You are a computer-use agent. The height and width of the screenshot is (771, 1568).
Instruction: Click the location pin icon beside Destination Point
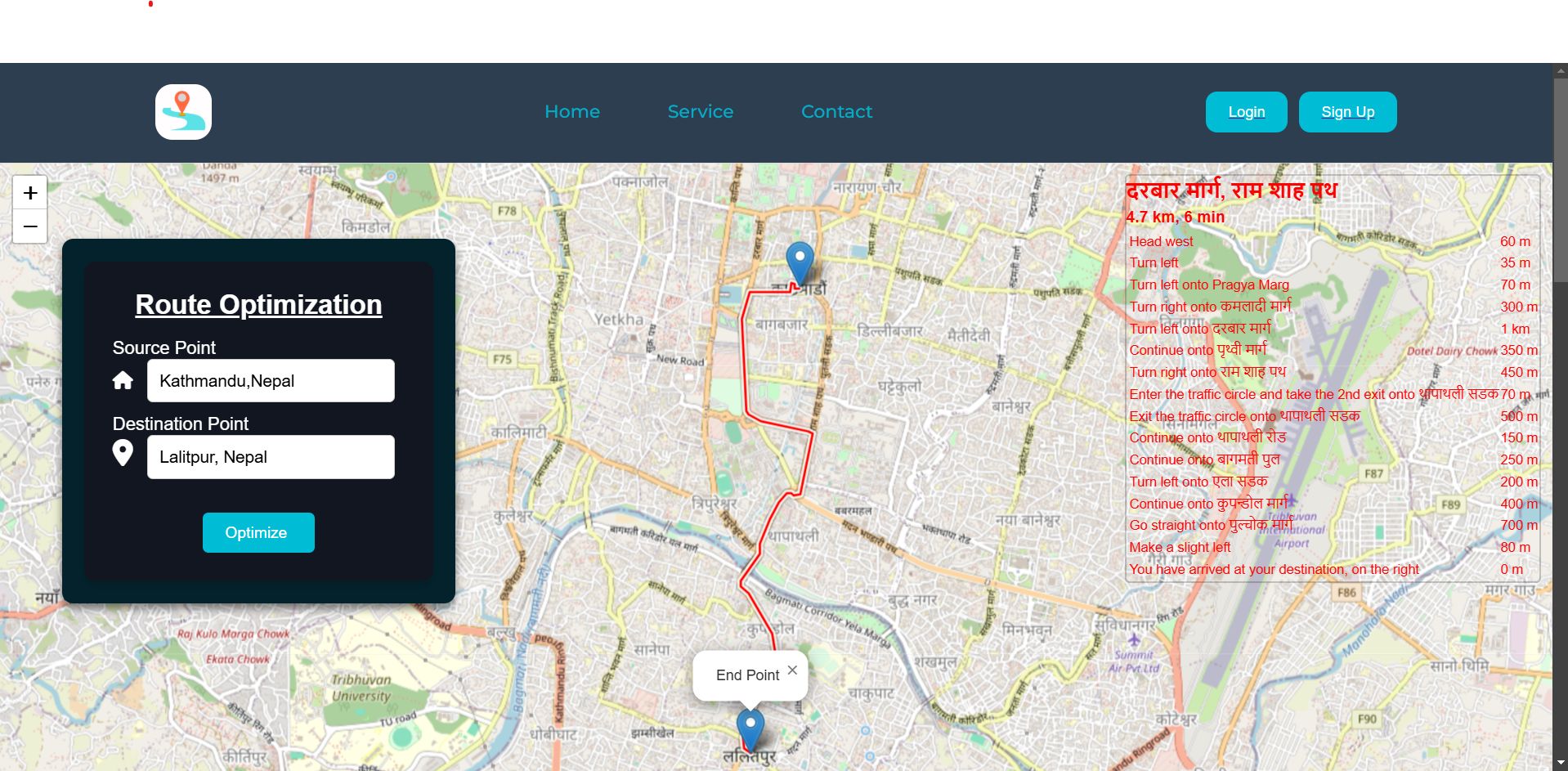click(123, 452)
